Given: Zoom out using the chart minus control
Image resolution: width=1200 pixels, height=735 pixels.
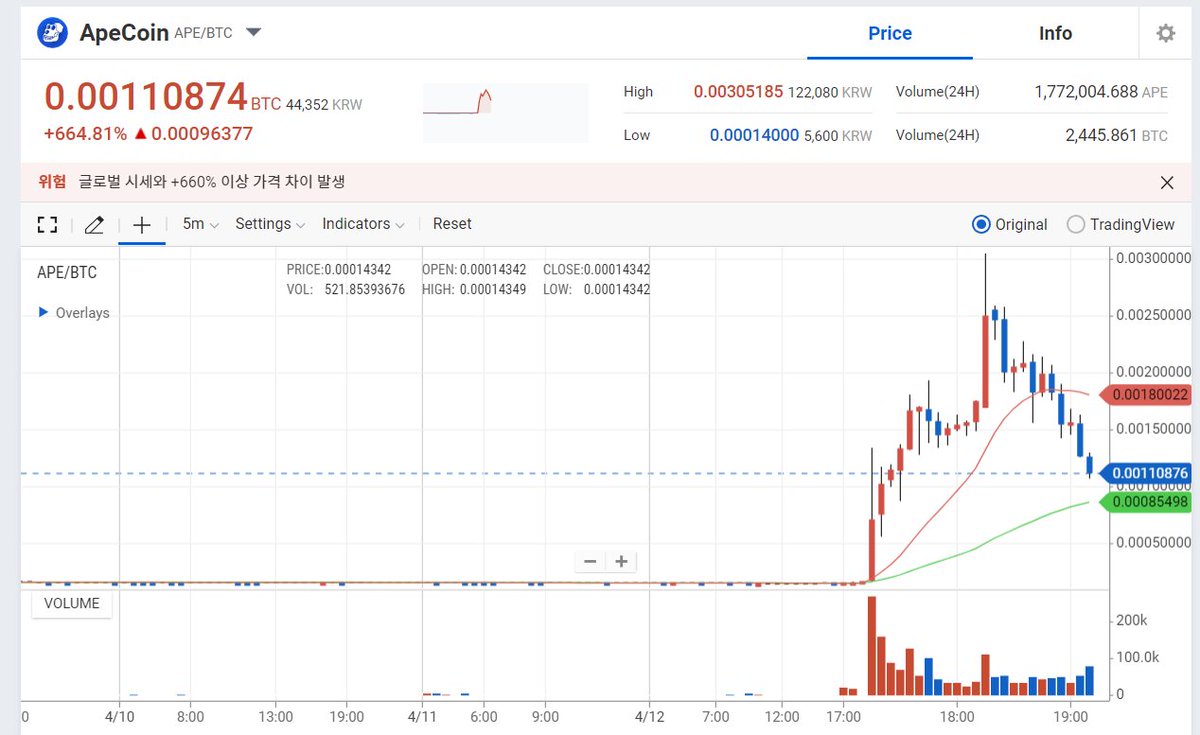Looking at the screenshot, I should (589, 561).
